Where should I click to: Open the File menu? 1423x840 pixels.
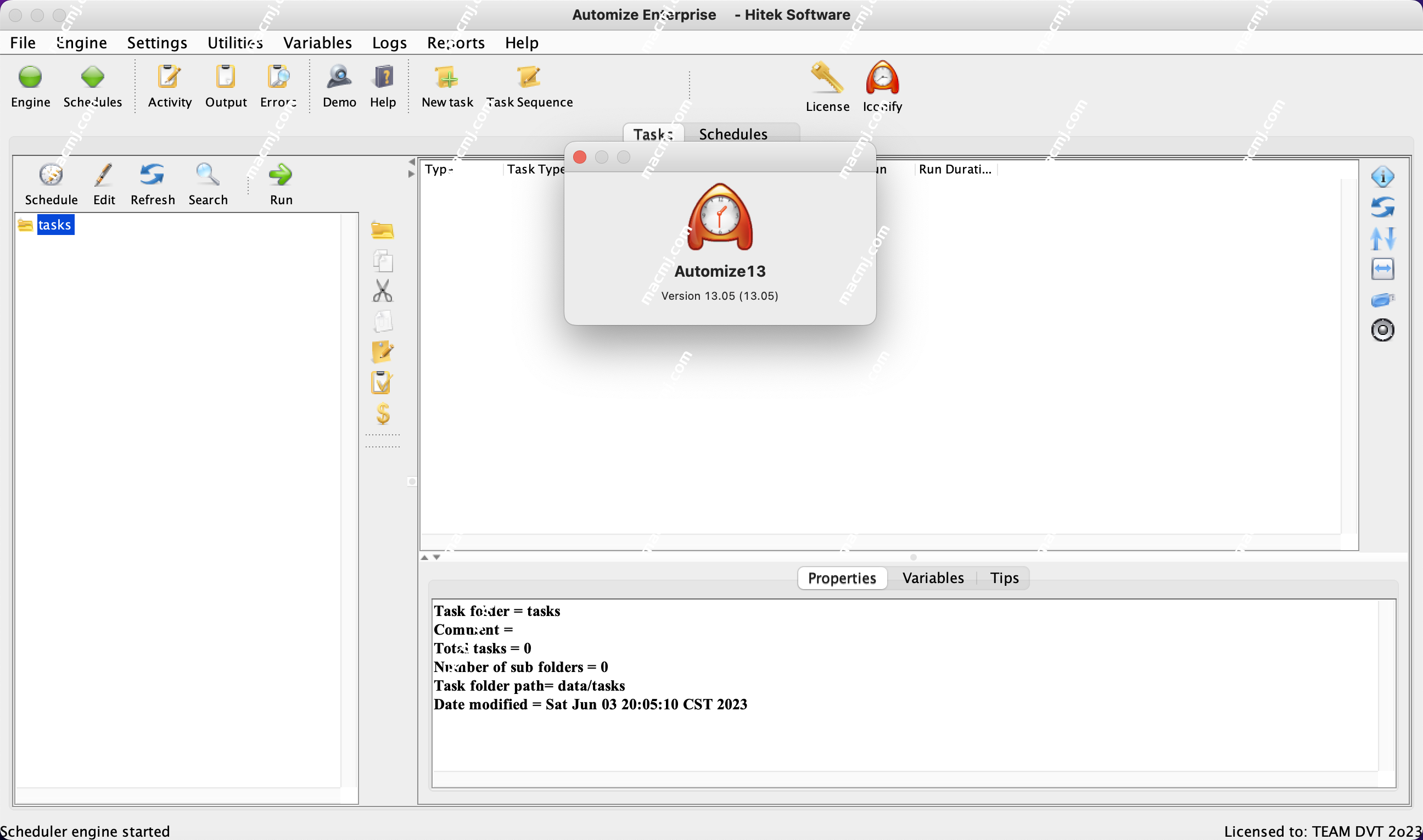tap(23, 42)
